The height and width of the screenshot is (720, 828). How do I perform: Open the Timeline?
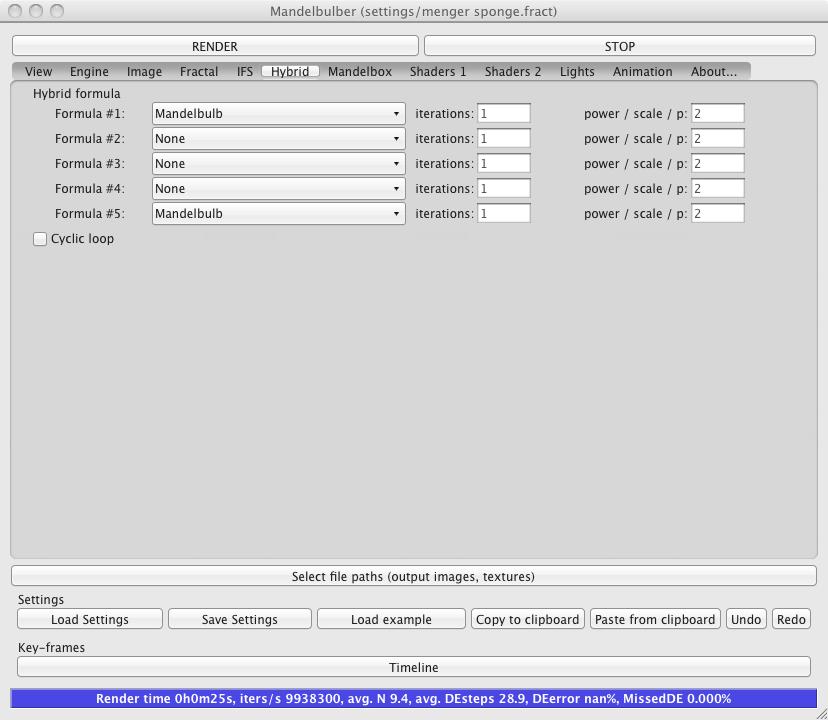tap(414, 667)
